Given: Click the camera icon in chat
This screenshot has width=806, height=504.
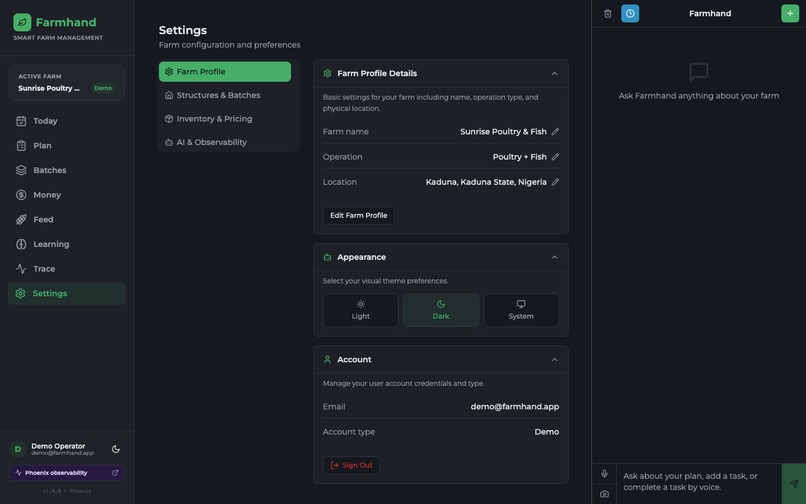Looking at the screenshot, I should [x=604, y=494].
